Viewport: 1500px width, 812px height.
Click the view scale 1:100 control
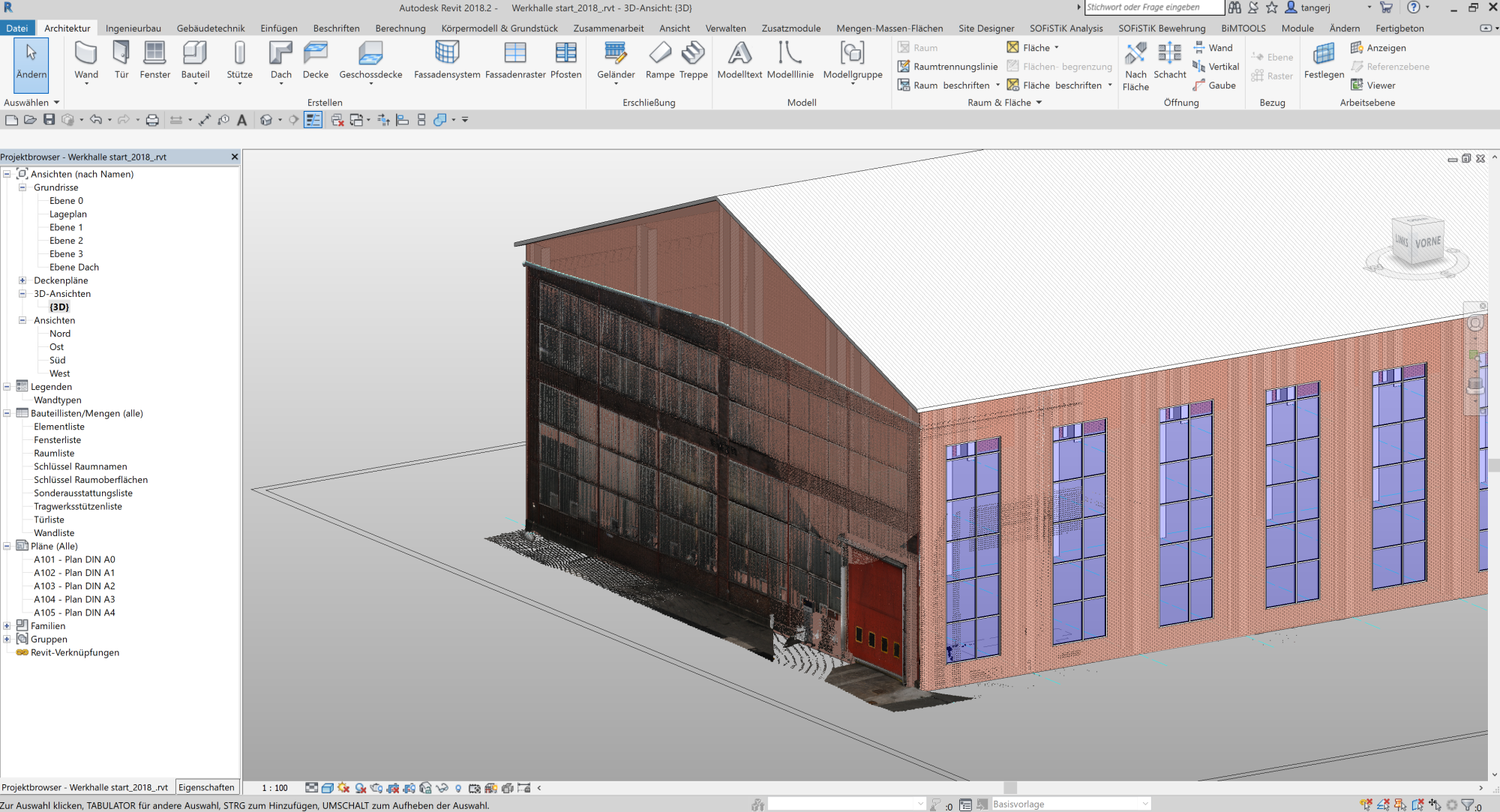[274, 788]
